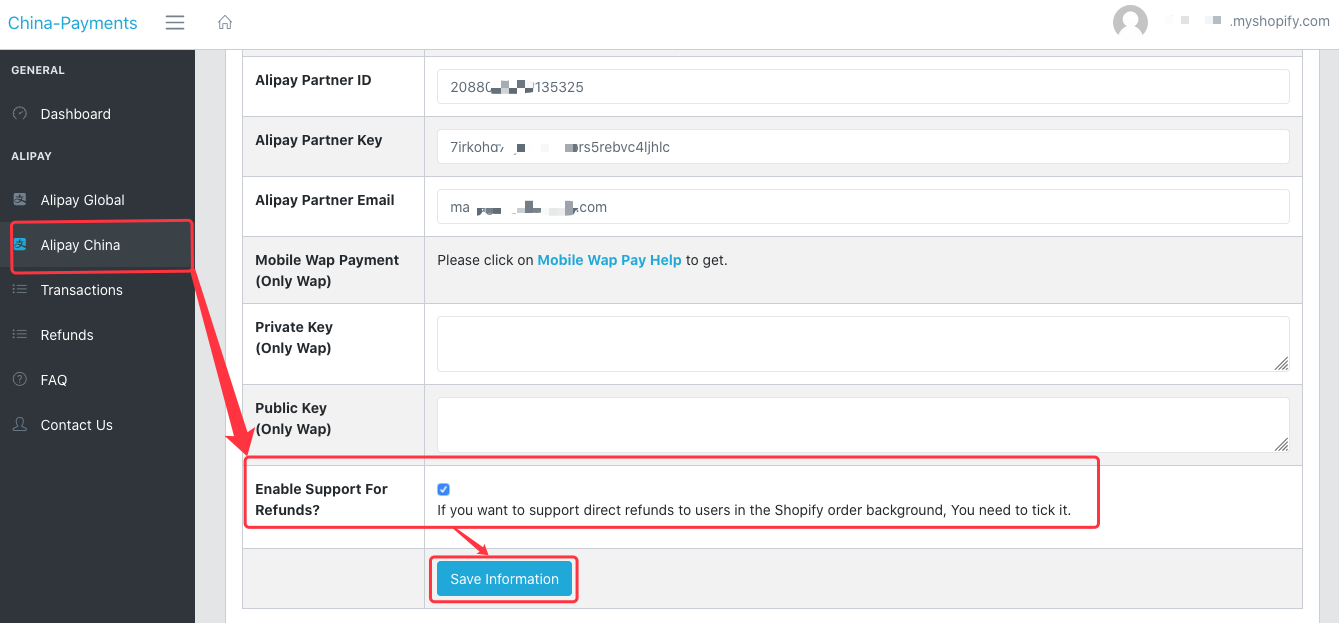Select the Alipay Global sidebar icon
1339x623 pixels.
point(19,199)
